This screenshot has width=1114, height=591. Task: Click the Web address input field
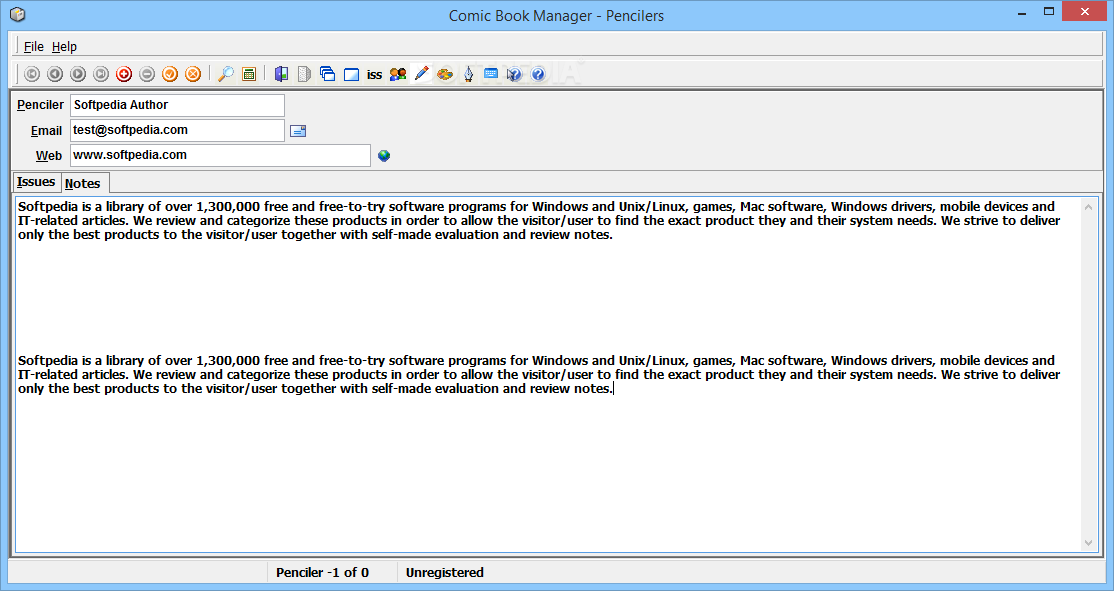[220, 155]
